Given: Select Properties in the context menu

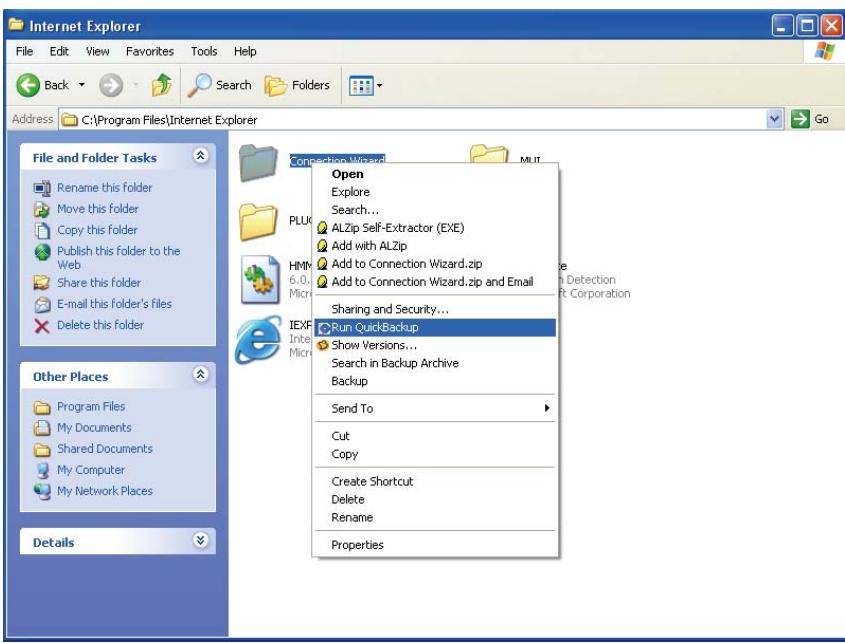Looking at the screenshot, I should pyautogui.click(x=357, y=545).
